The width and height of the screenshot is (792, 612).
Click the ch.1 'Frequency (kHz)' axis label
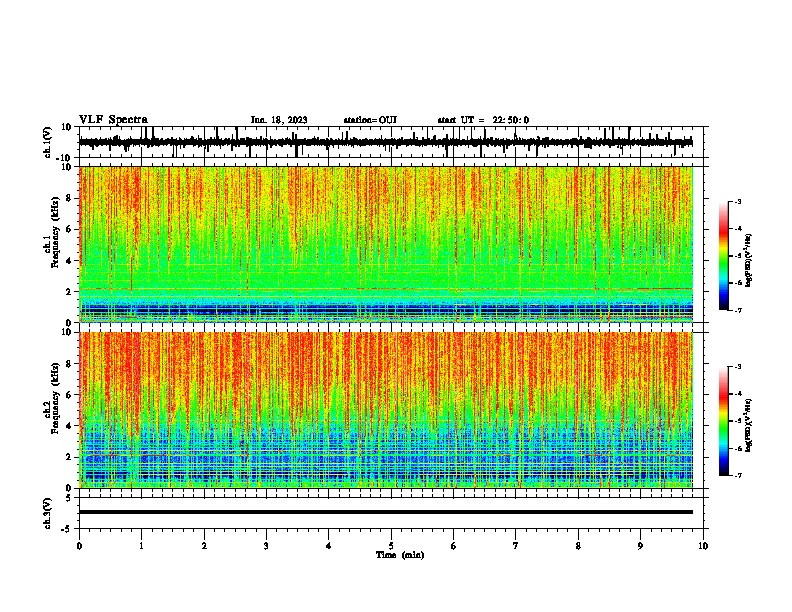pyautogui.click(x=55, y=232)
